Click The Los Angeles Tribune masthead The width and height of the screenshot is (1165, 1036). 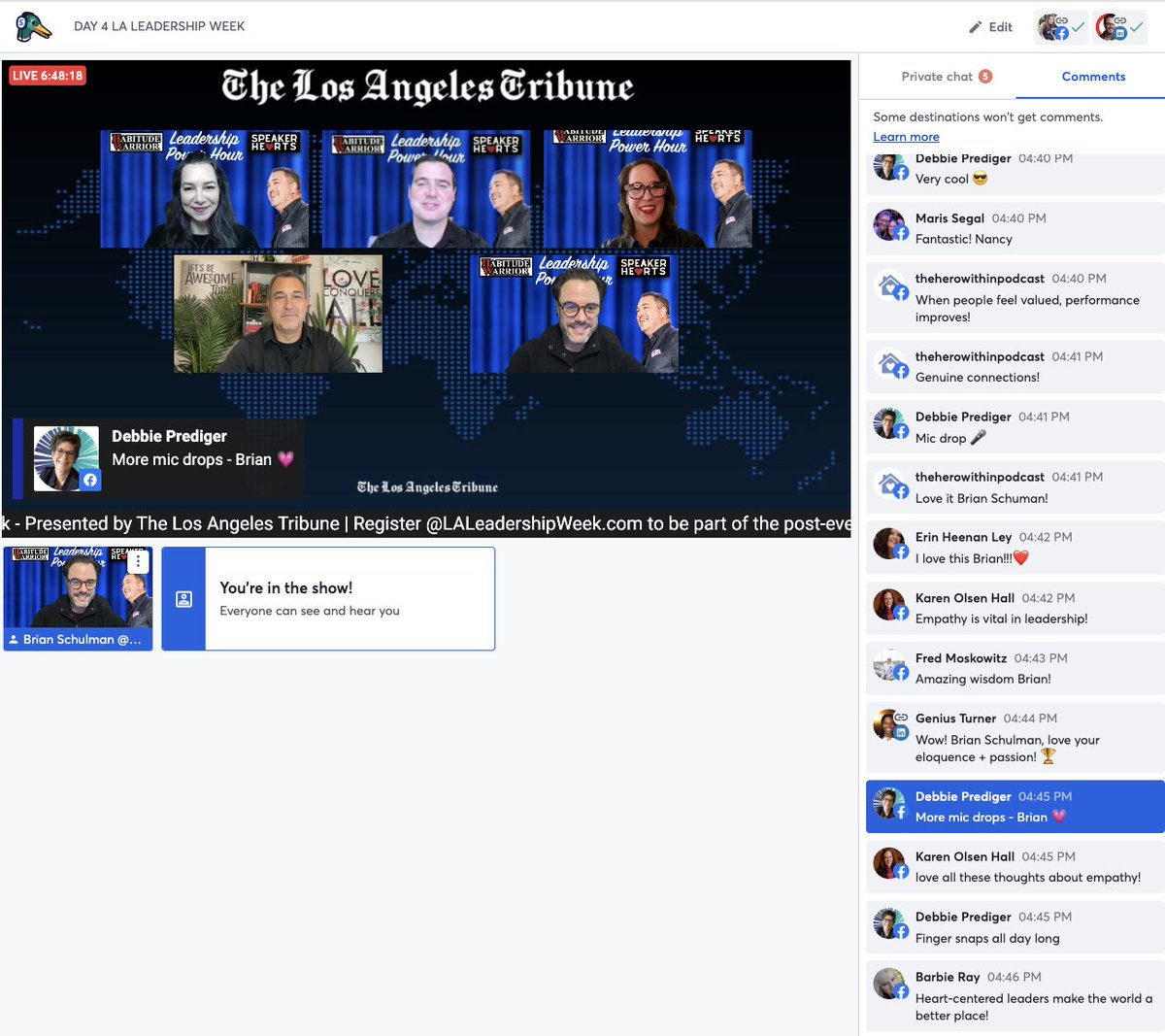click(x=427, y=86)
